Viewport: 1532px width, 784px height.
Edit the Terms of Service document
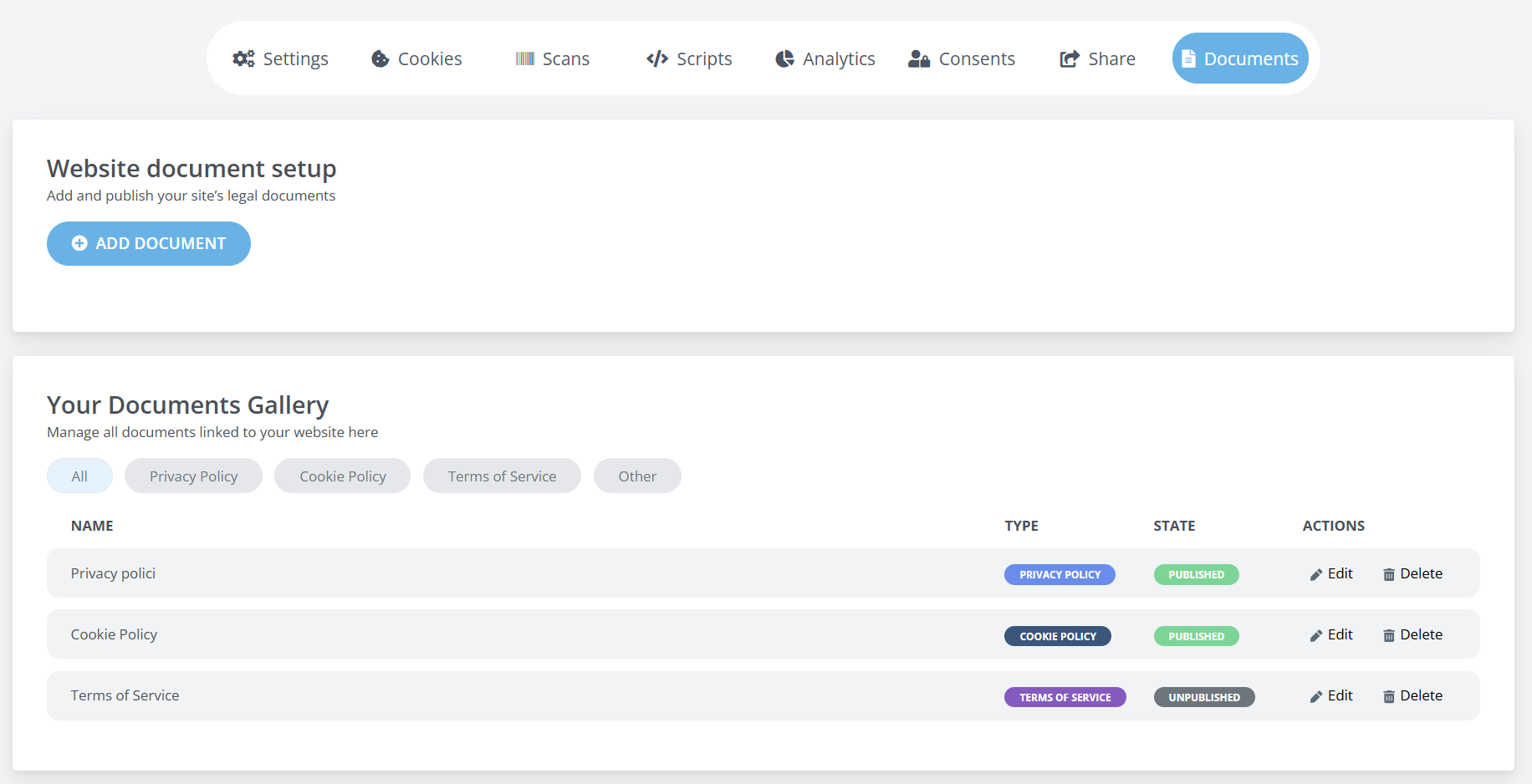[1331, 696]
